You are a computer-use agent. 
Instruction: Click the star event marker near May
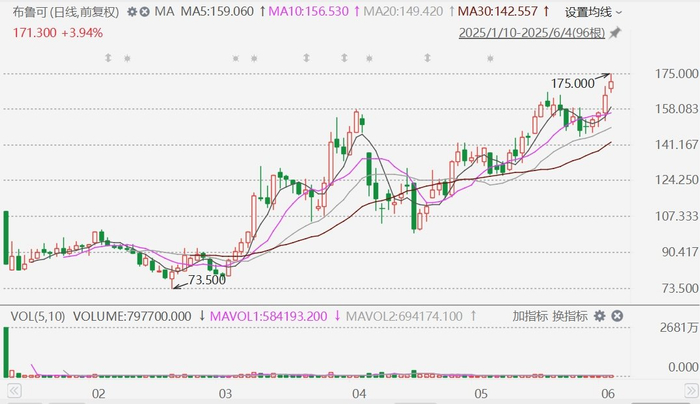coord(490,58)
